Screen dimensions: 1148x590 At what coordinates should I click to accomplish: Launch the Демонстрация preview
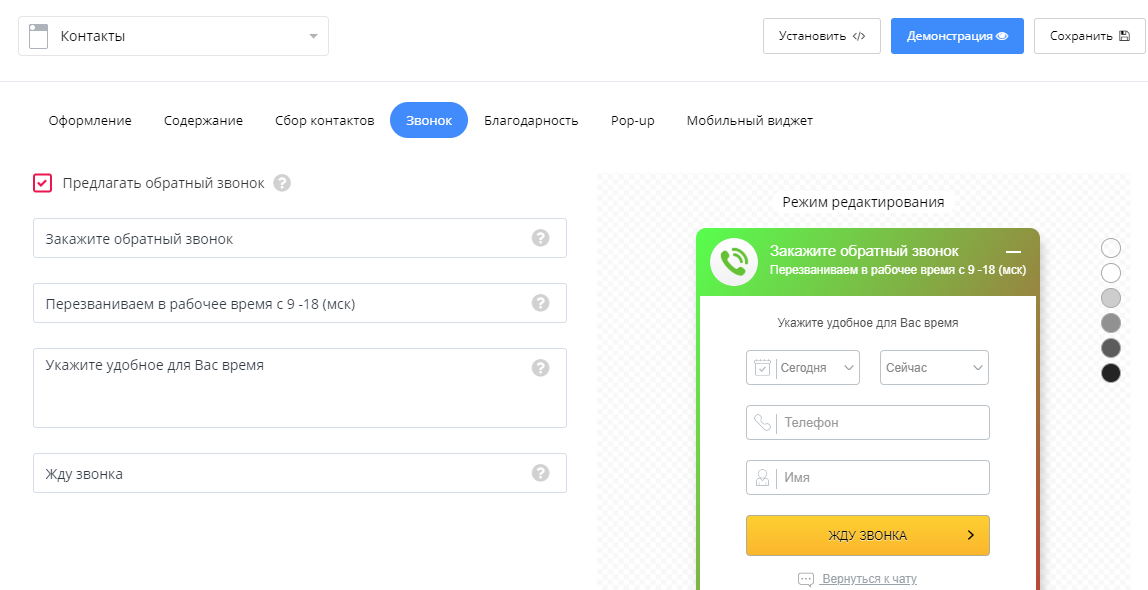coord(957,36)
